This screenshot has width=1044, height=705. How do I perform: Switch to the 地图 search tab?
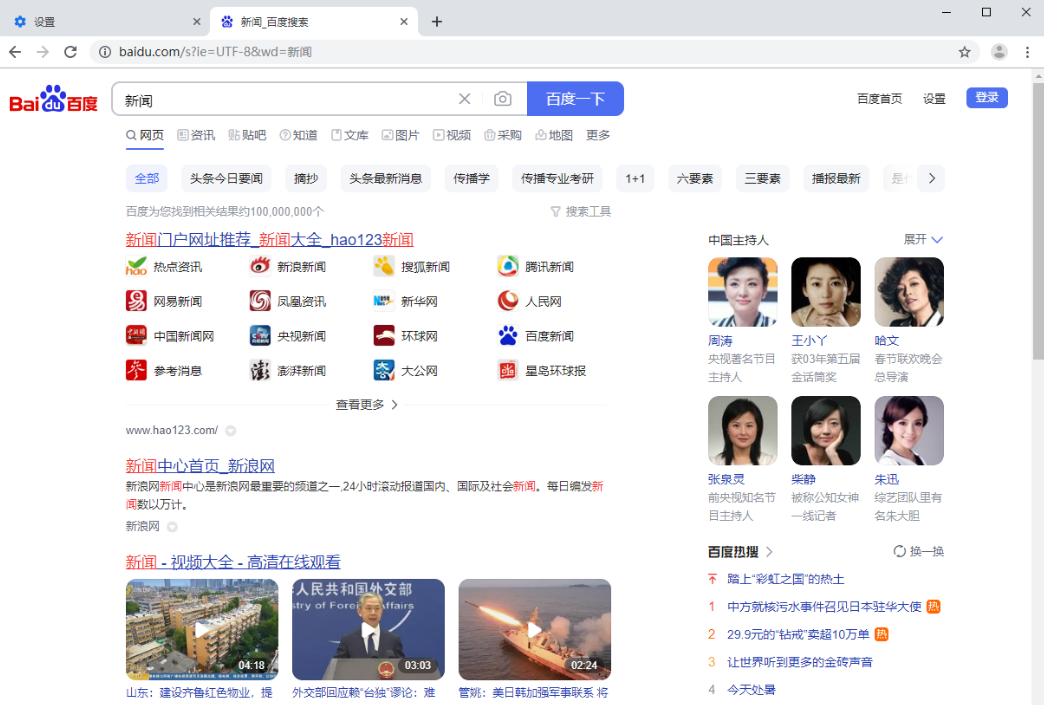pos(554,135)
